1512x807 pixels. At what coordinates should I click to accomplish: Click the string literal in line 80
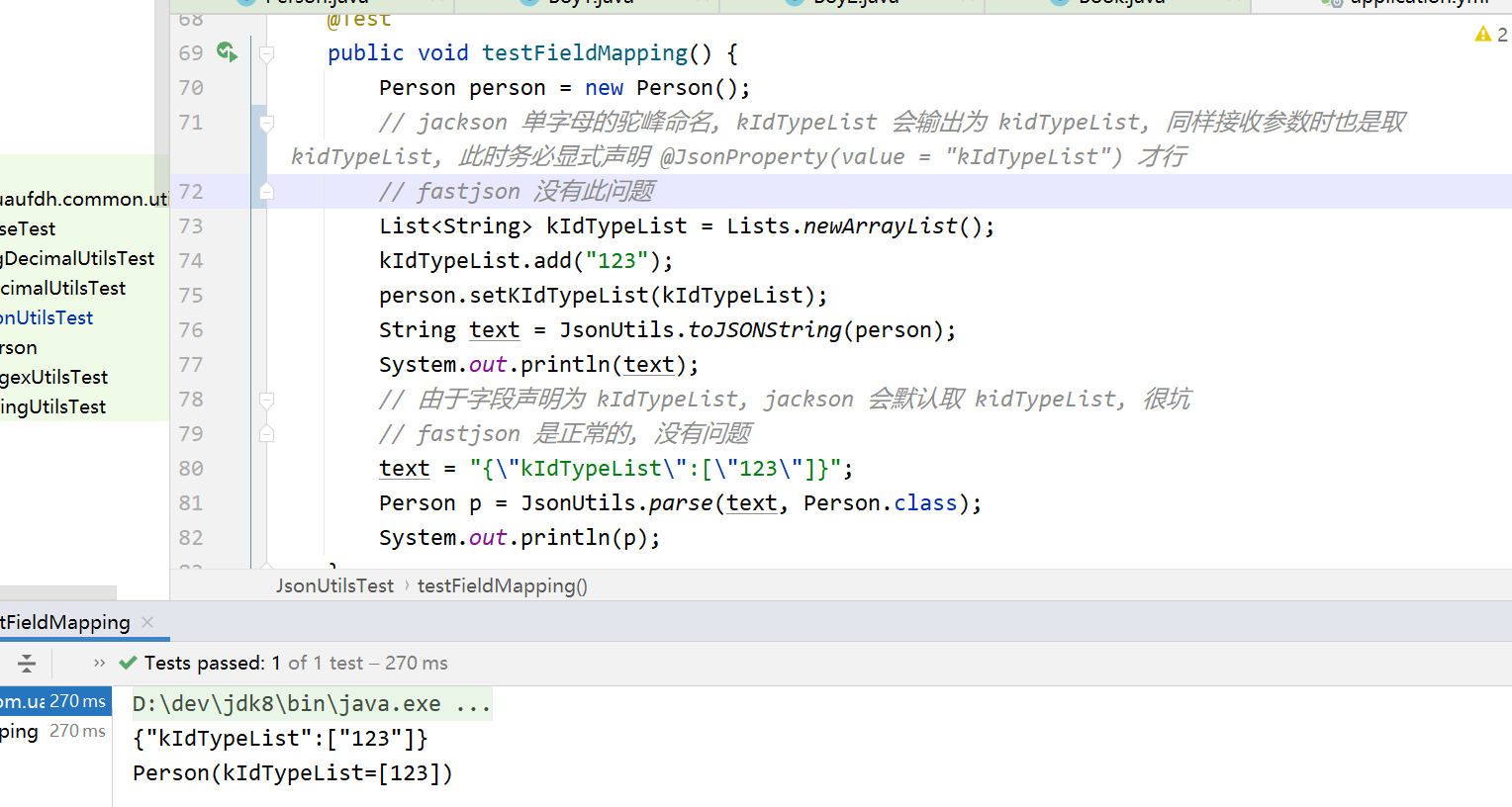(x=655, y=469)
